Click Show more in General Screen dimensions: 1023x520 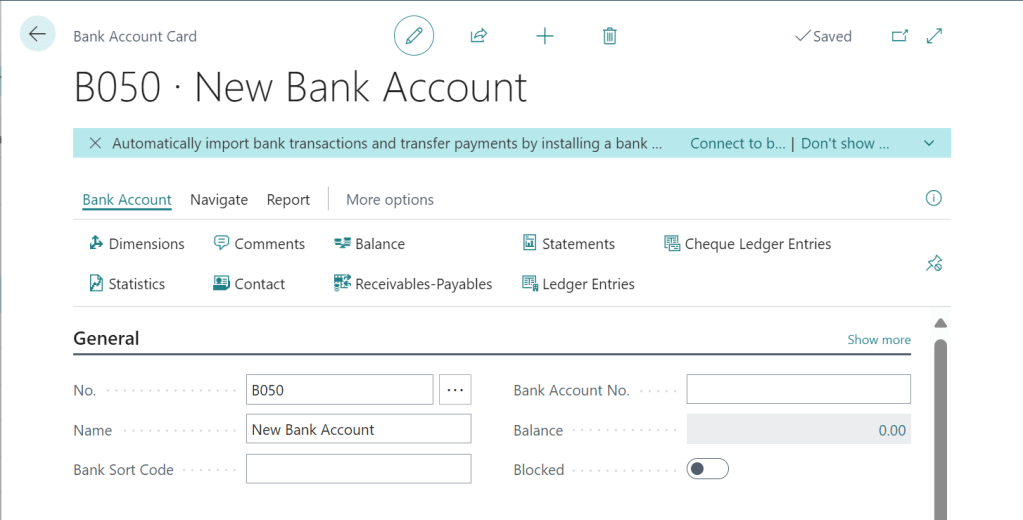coord(879,340)
